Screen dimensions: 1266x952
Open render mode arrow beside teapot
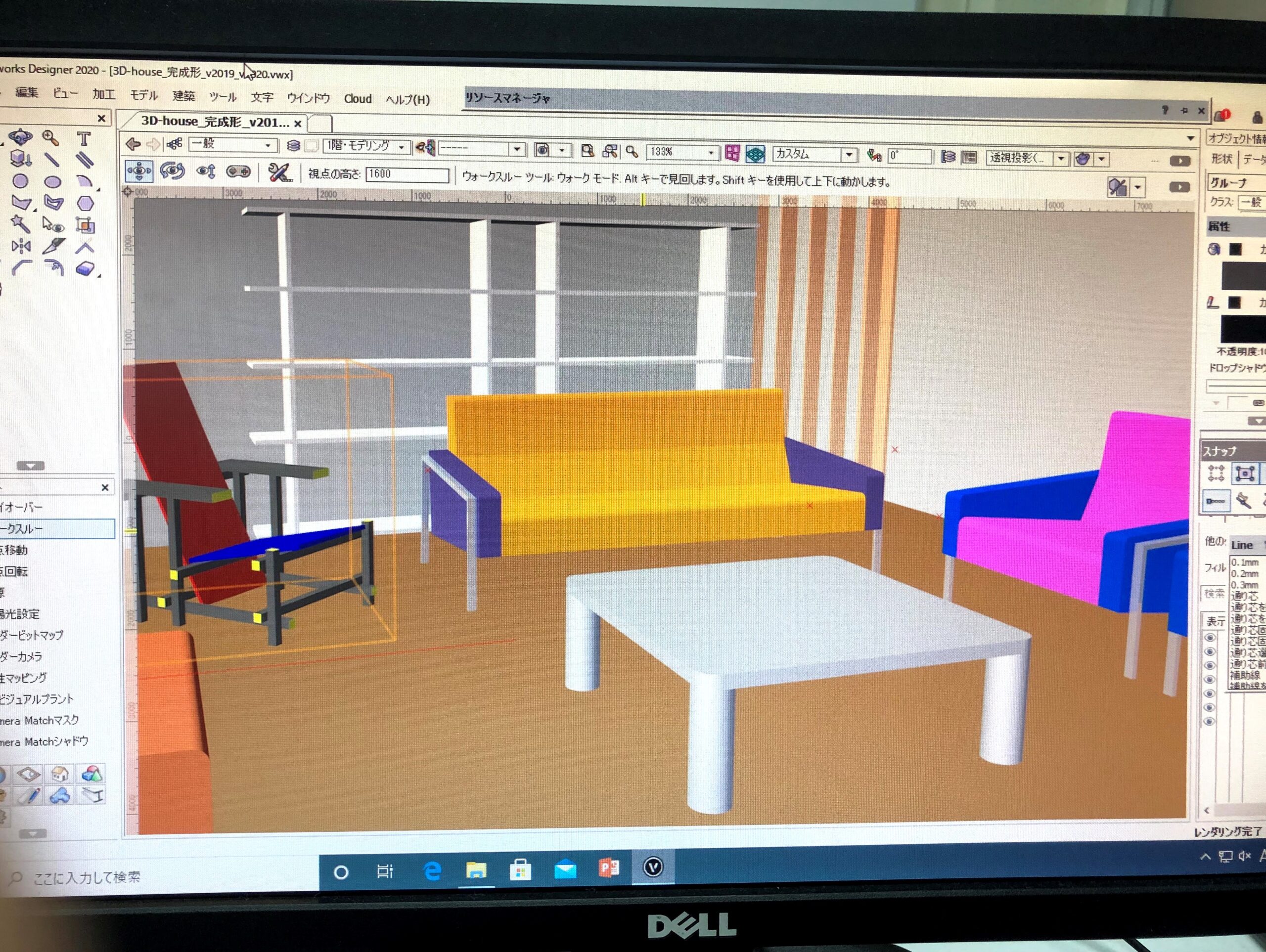pos(1102,160)
